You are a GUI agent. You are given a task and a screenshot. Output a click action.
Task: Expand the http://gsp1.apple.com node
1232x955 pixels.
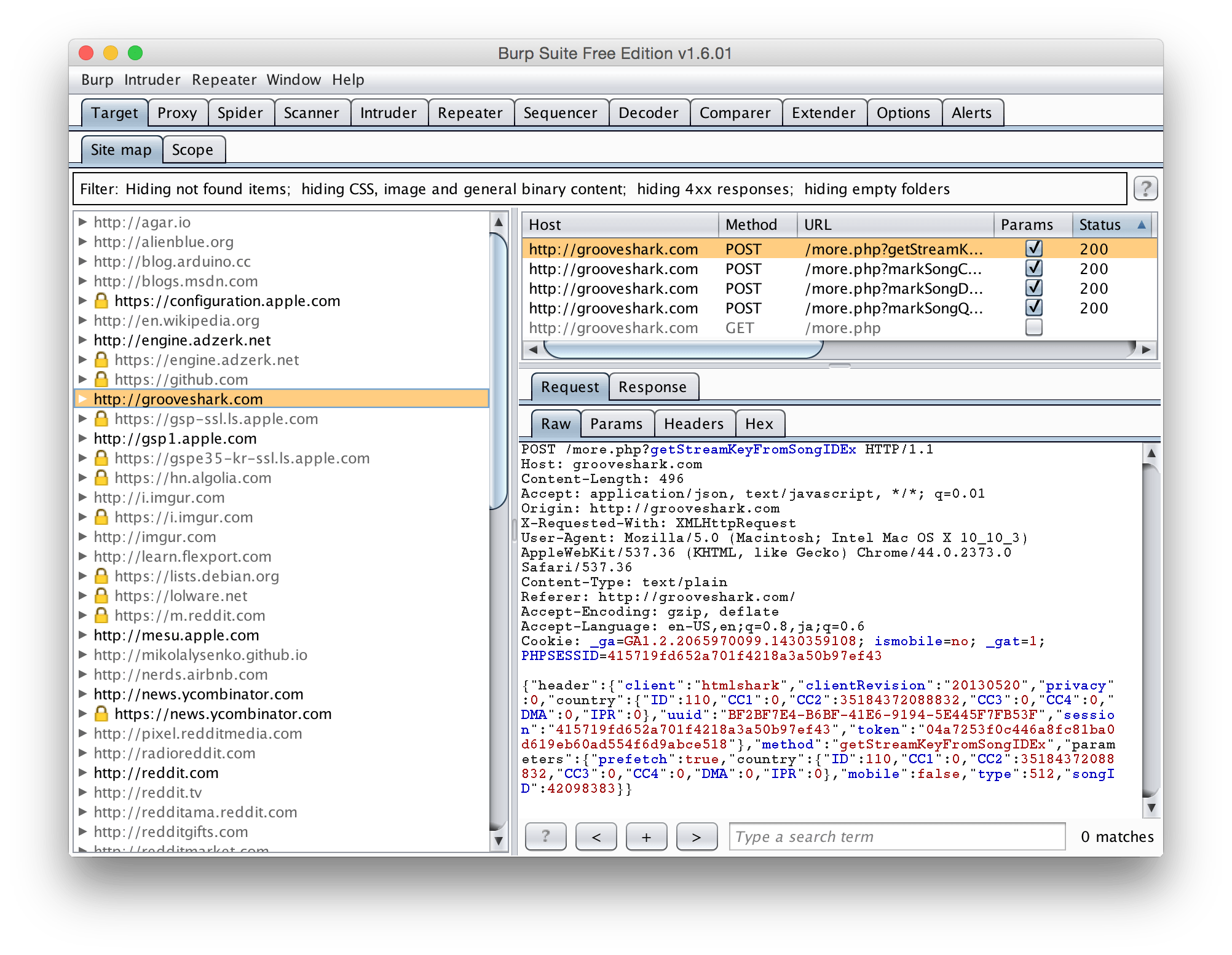(82, 438)
